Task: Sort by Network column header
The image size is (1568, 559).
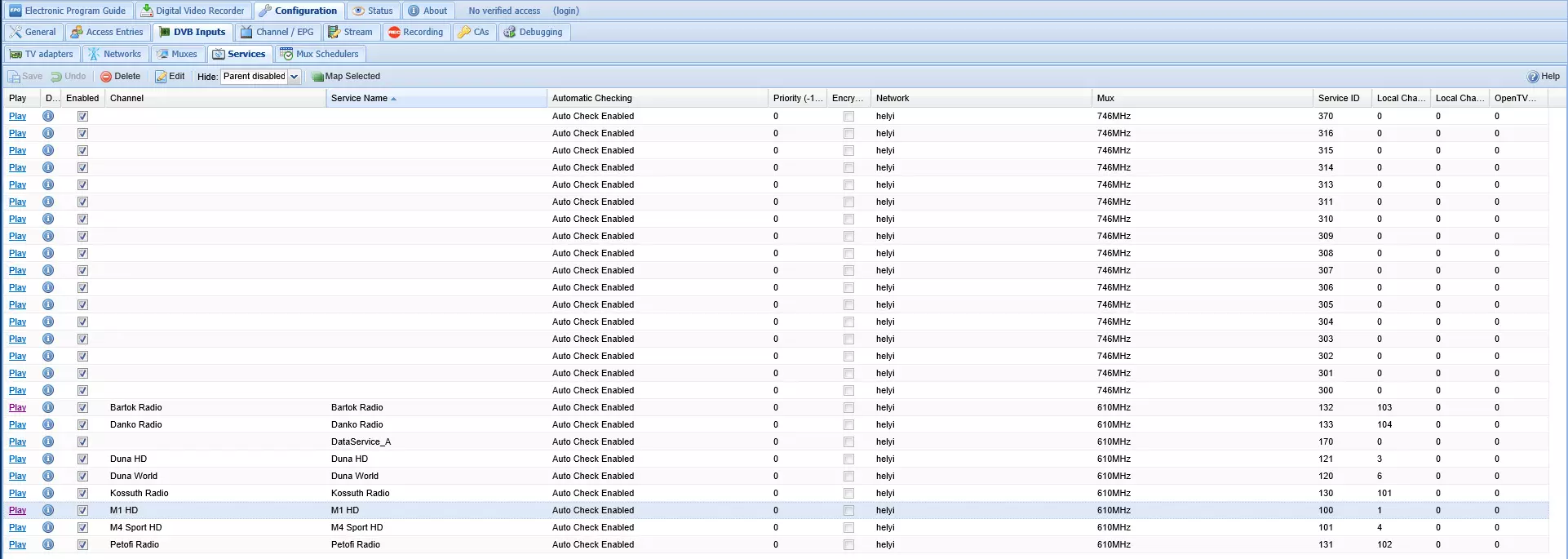Action: [x=981, y=98]
